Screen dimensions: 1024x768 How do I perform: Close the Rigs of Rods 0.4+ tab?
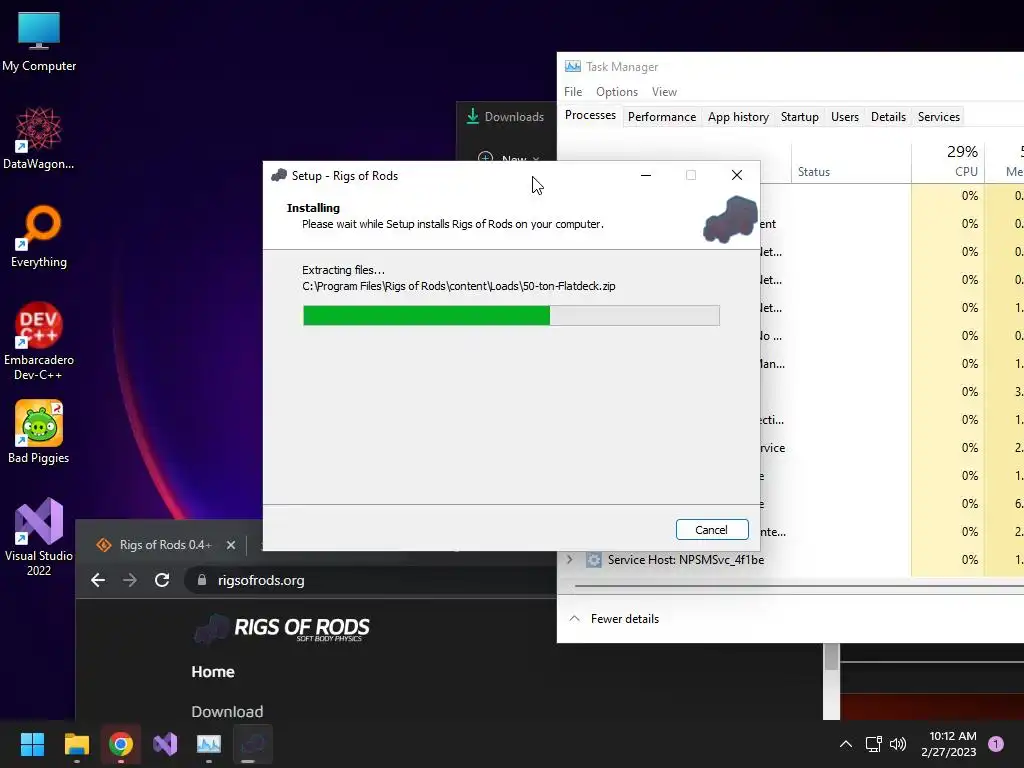231,545
